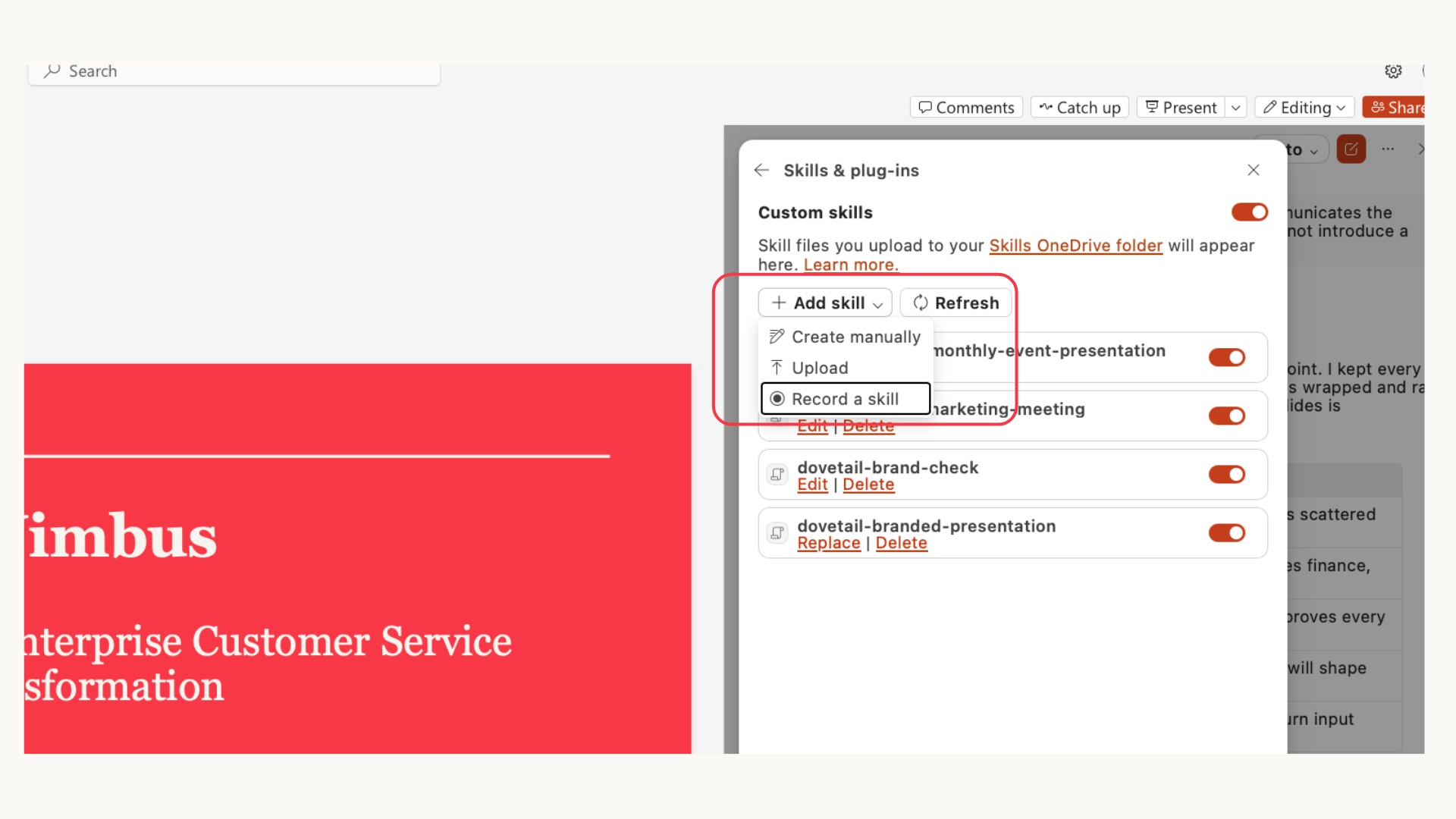This screenshot has height=819, width=1456.
Task: Select the 'Customer Service' subtitle text on slide
Action: point(352,642)
